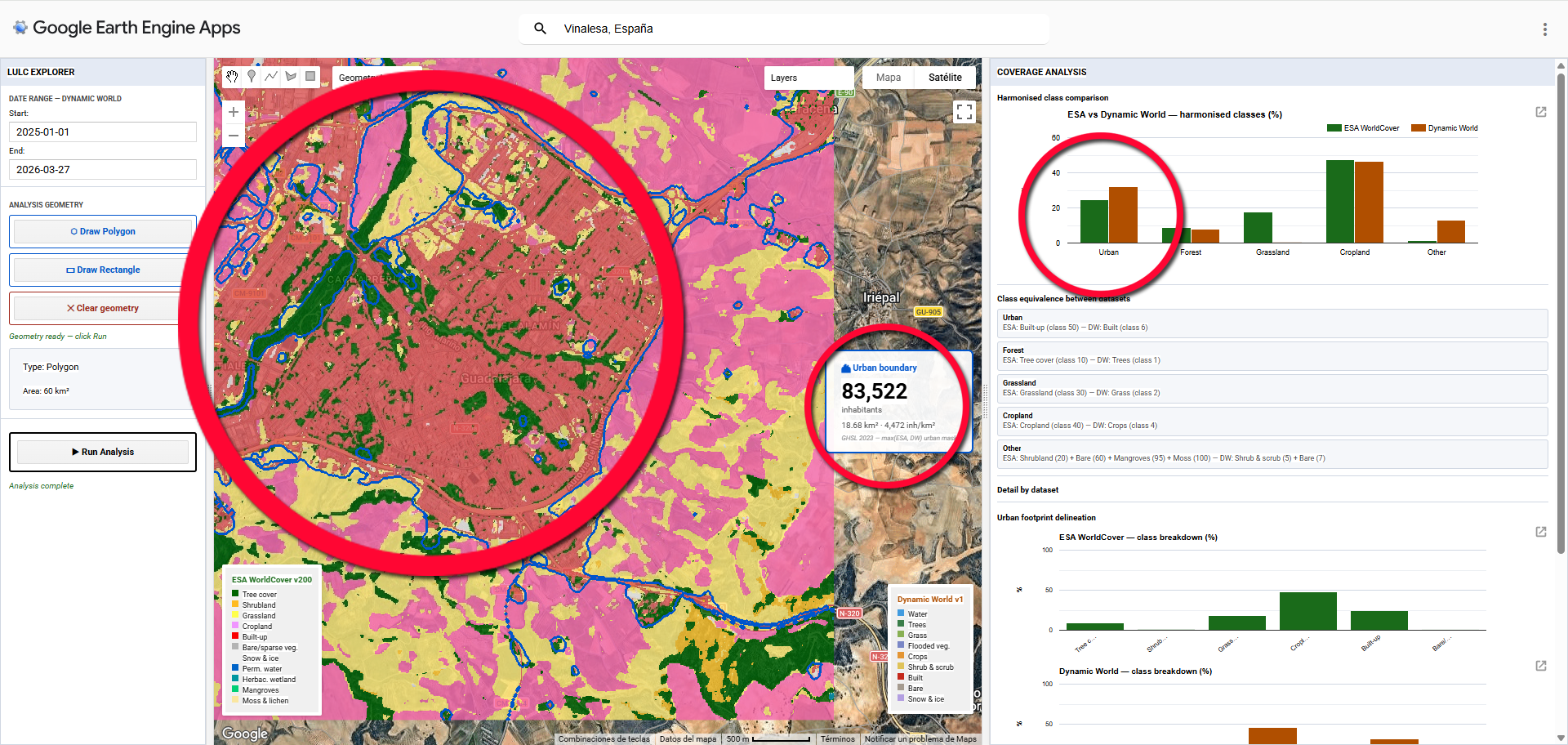Viewport: 1568px width, 745px height.
Task: Zoom out of the map with minus
Action: coord(234,136)
